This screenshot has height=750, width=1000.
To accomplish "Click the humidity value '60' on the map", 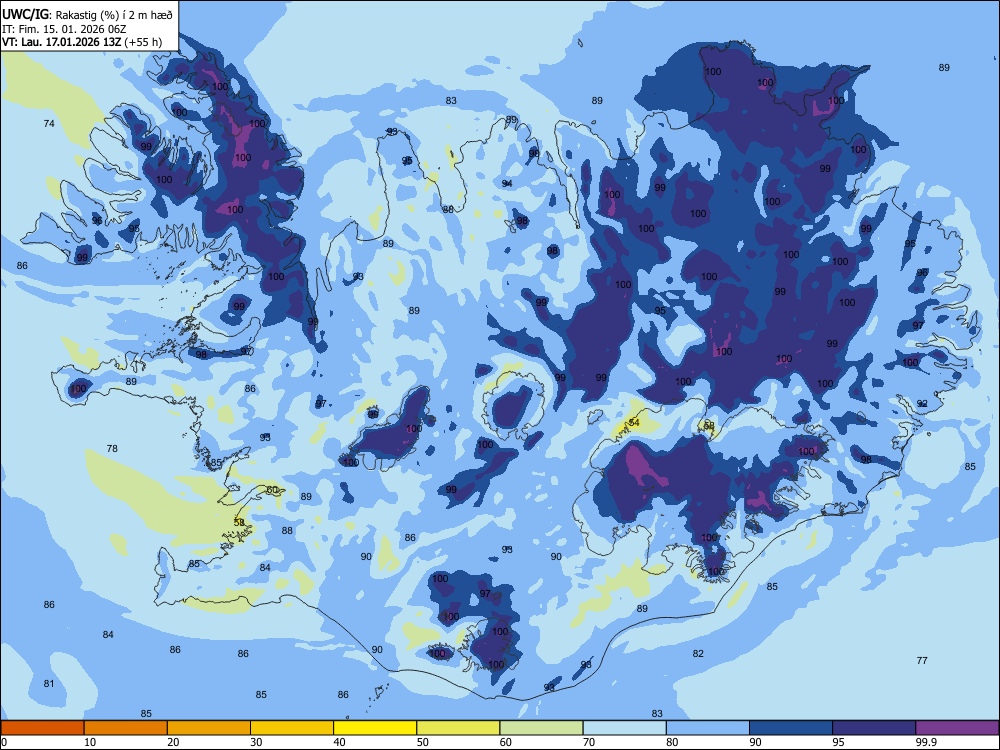I will (x=272, y=490).
